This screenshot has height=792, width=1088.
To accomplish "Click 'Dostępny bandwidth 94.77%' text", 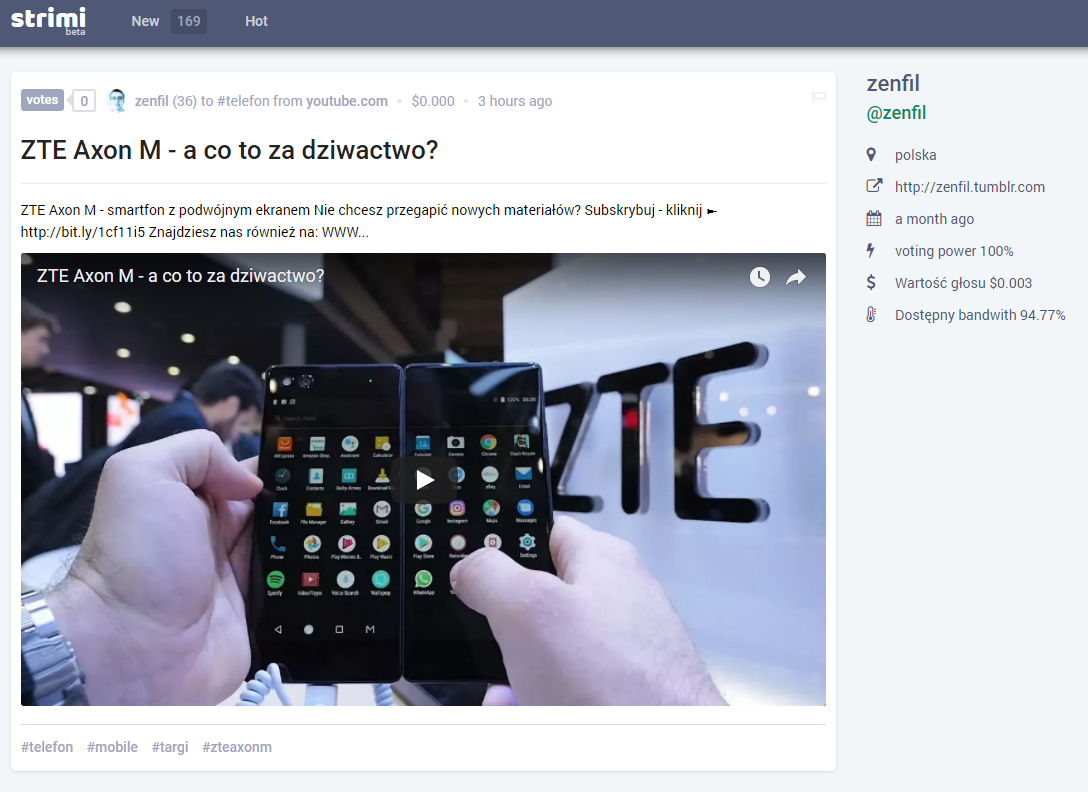I will tap(980, 314).
